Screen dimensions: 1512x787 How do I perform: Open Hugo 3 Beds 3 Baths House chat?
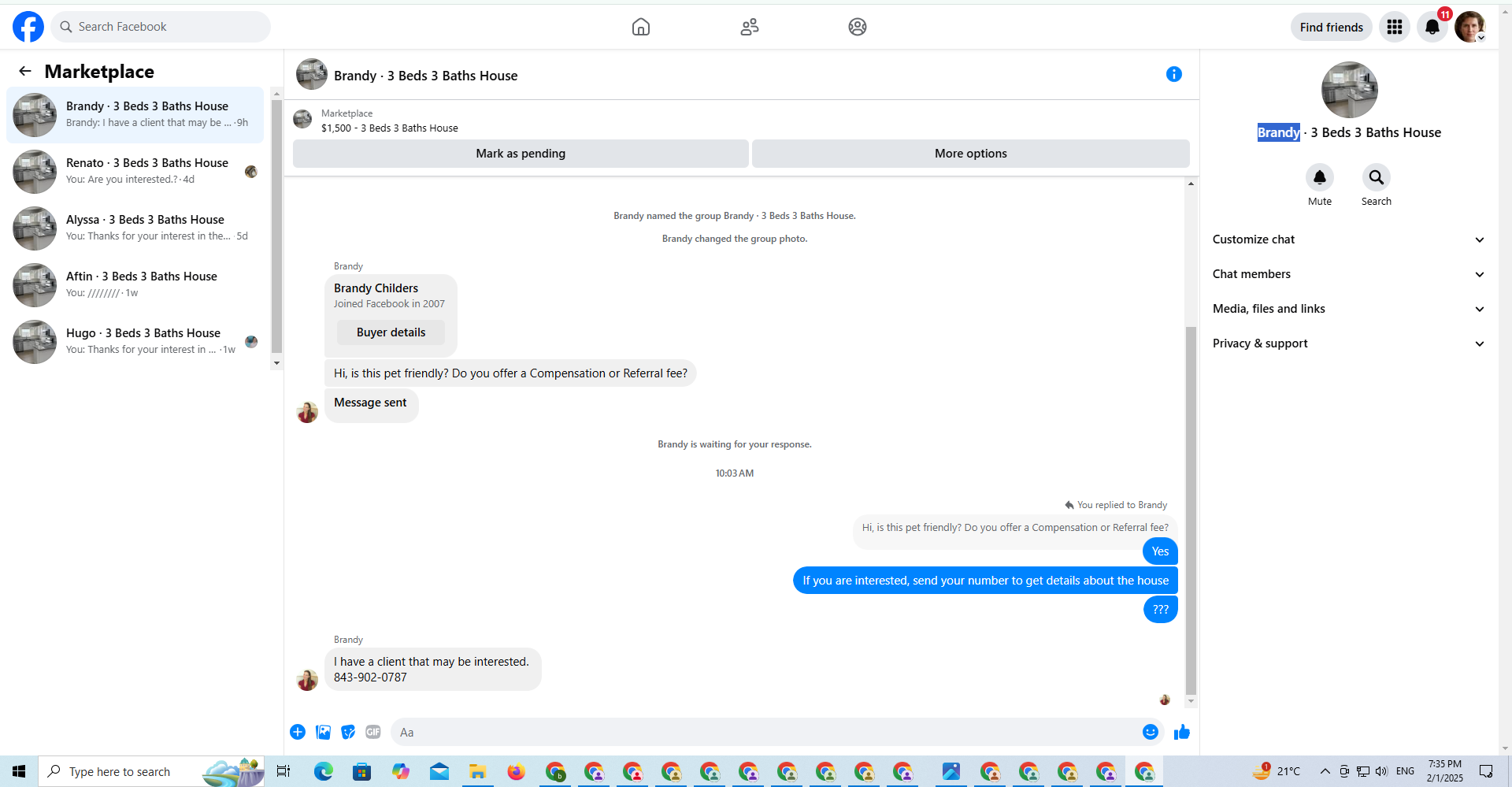(135, 342)
